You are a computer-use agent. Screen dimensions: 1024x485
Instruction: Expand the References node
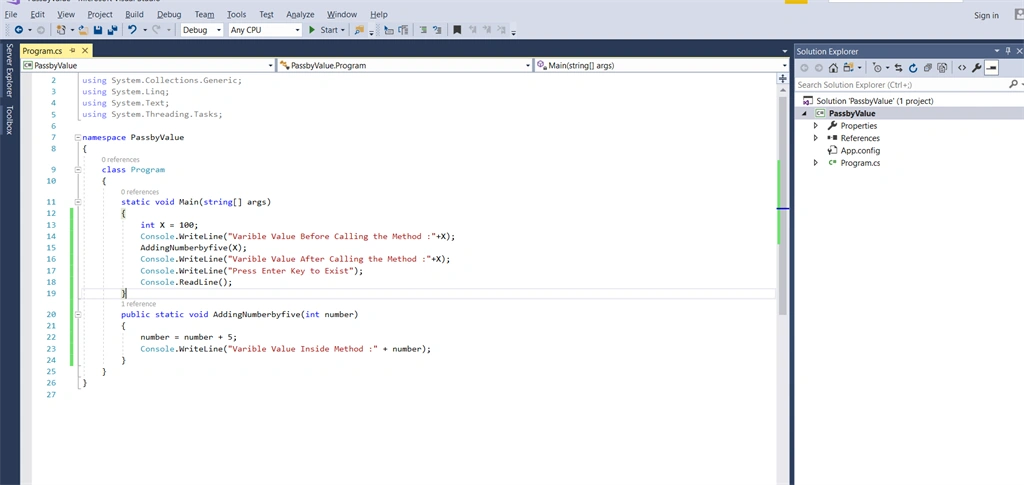[x=816, y=138]
